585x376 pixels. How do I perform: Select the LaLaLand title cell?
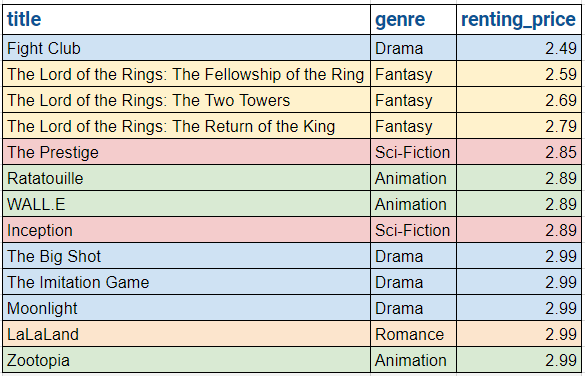point(187,334)
